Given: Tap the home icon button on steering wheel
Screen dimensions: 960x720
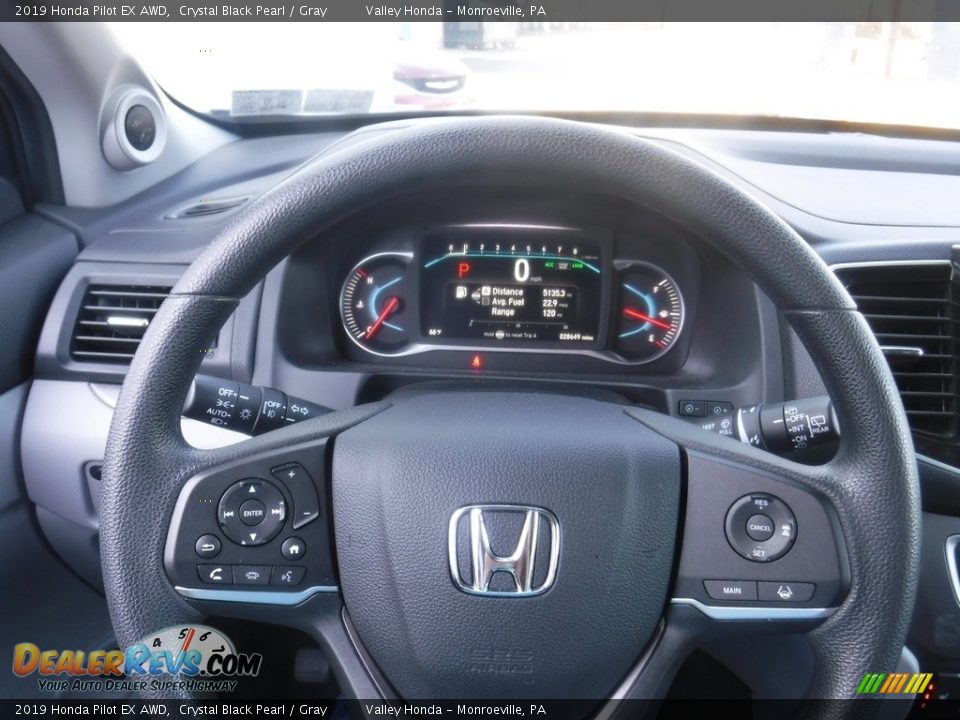Looking at the screenshot, I should click(x=293, y=548).
